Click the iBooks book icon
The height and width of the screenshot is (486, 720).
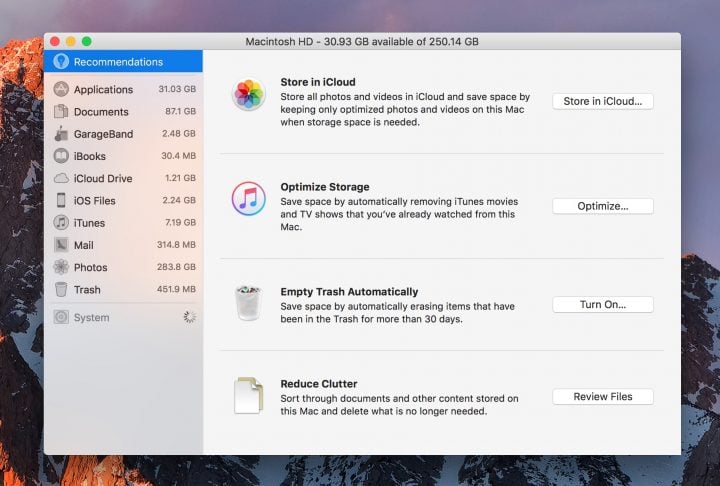(x=61, y=156)
